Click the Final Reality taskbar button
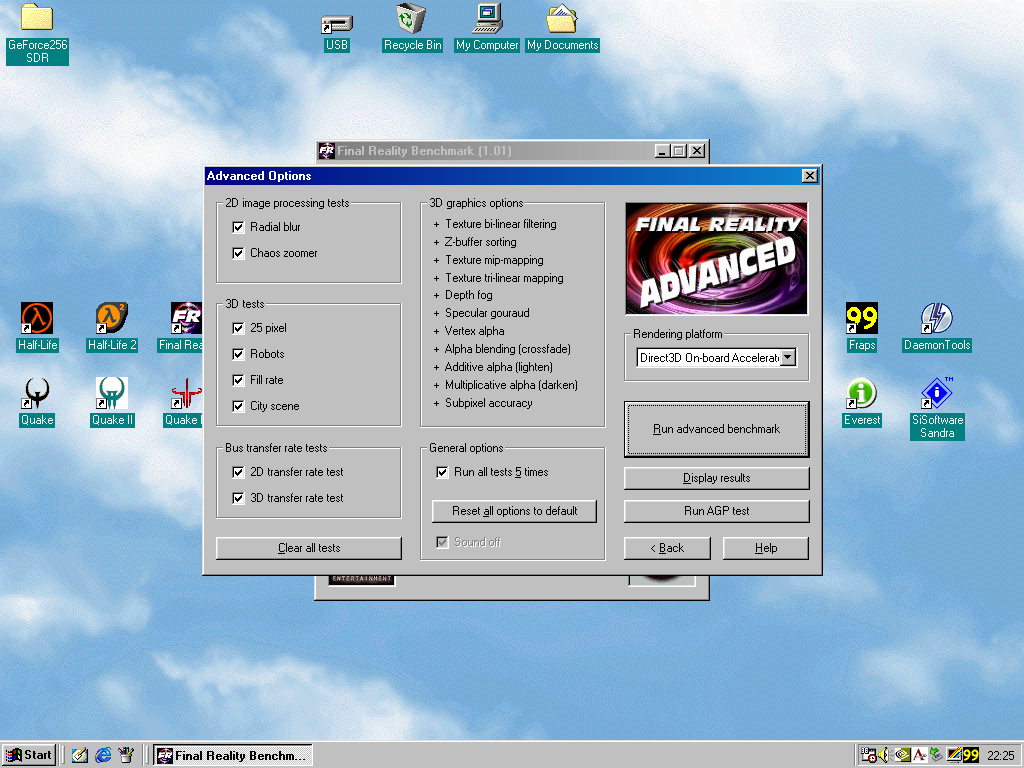1024x768 pixels. coord(232,755)
